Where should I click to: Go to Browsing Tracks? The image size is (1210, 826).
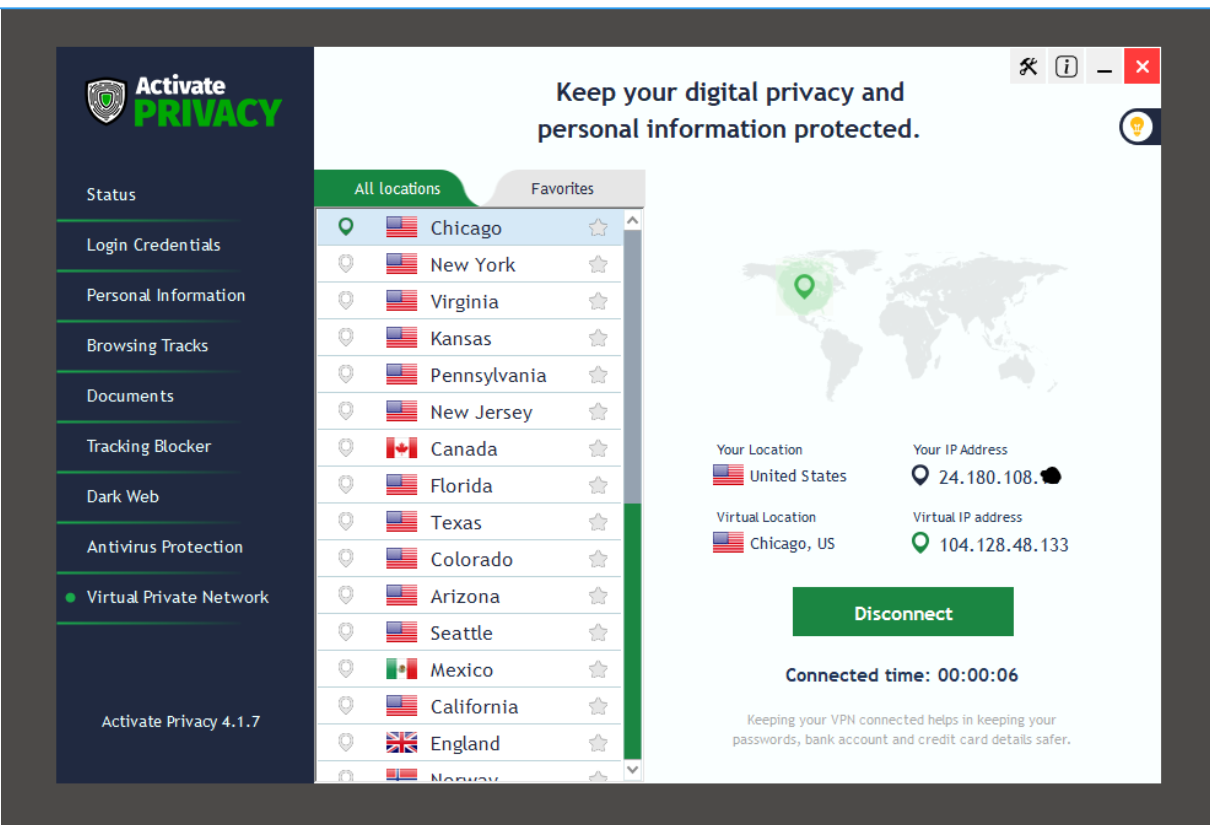(x=148, y=346)
